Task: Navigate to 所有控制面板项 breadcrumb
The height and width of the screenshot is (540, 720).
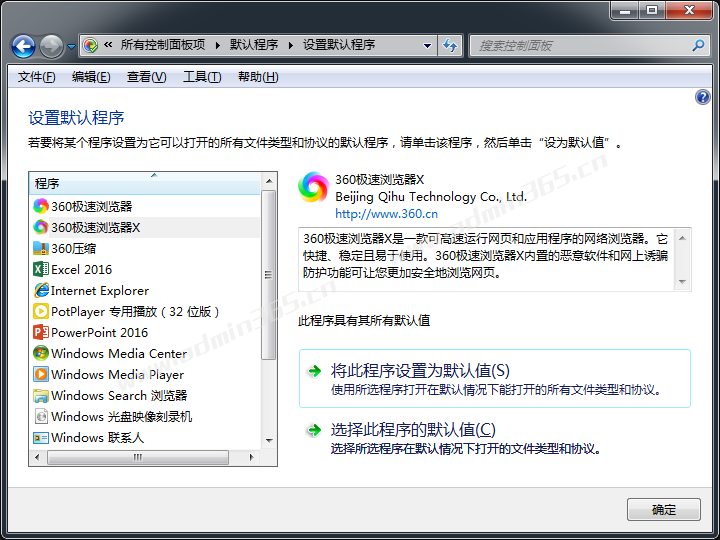Action: point(163,45)
